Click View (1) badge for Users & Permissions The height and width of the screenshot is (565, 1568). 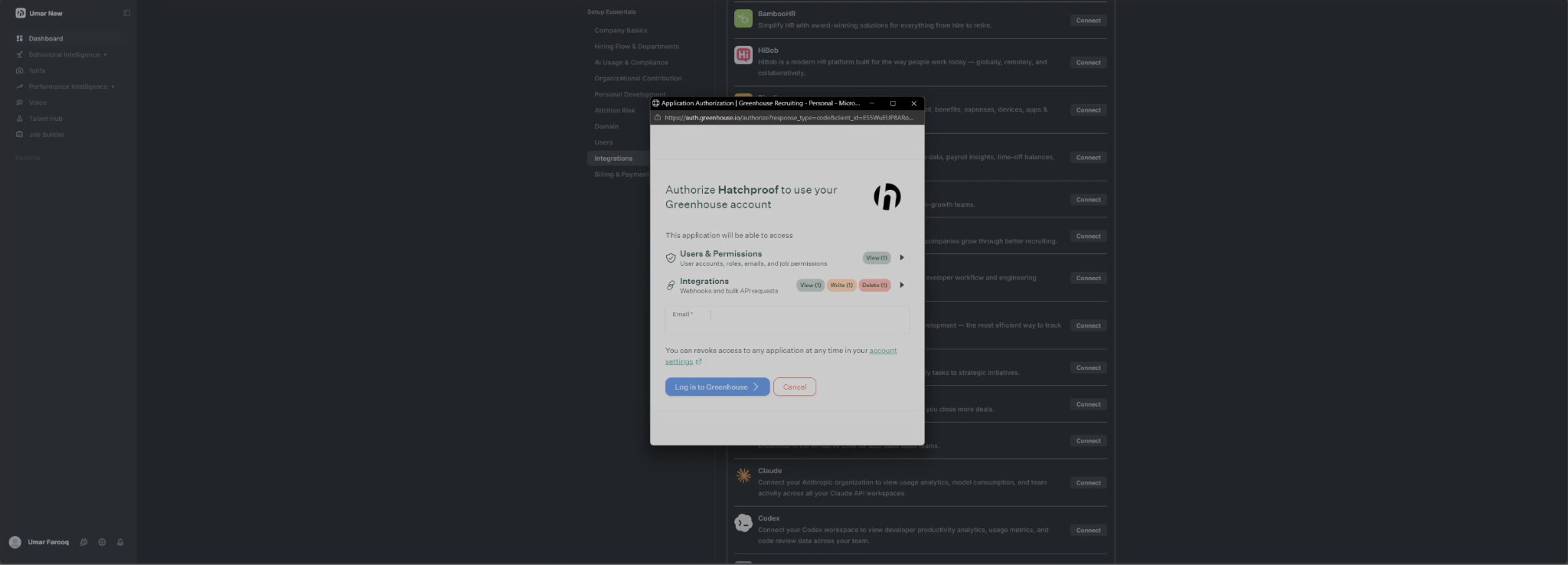[x=877, y=258]
